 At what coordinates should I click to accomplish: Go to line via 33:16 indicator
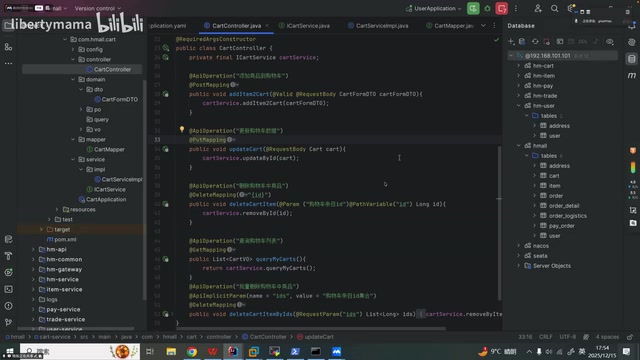click(525, 337)
